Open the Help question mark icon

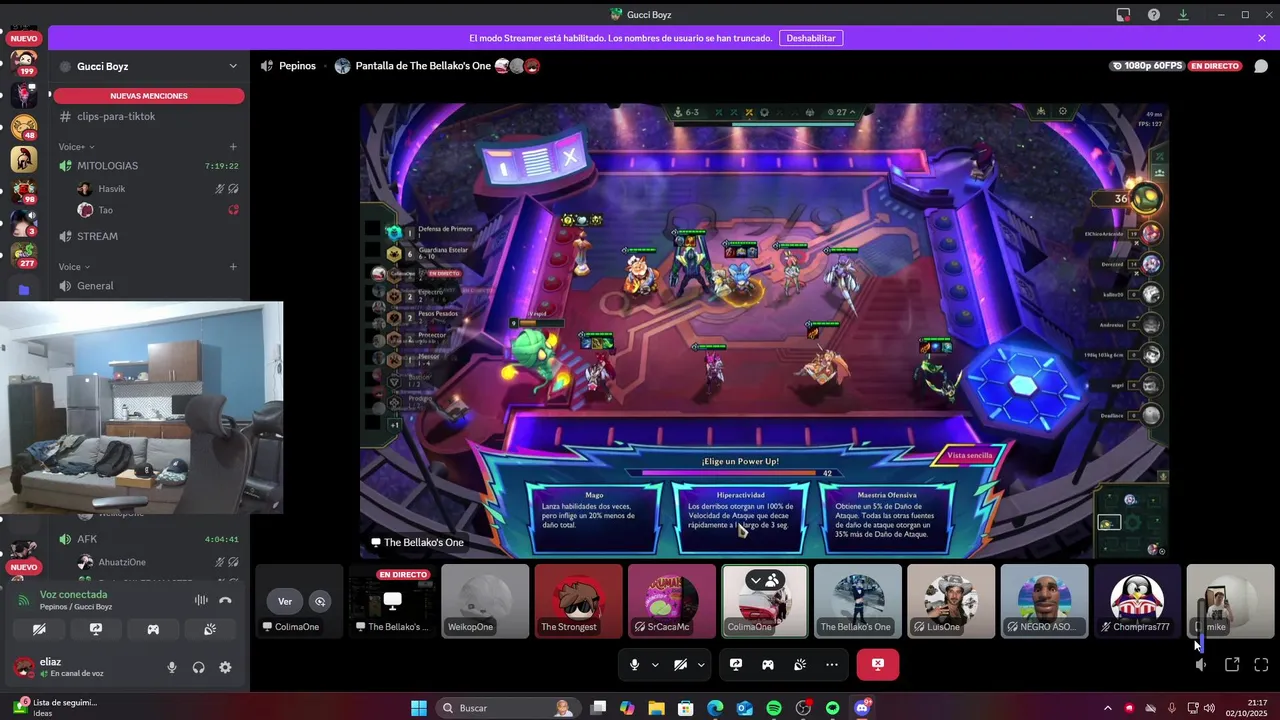(x=1154, y=14)
